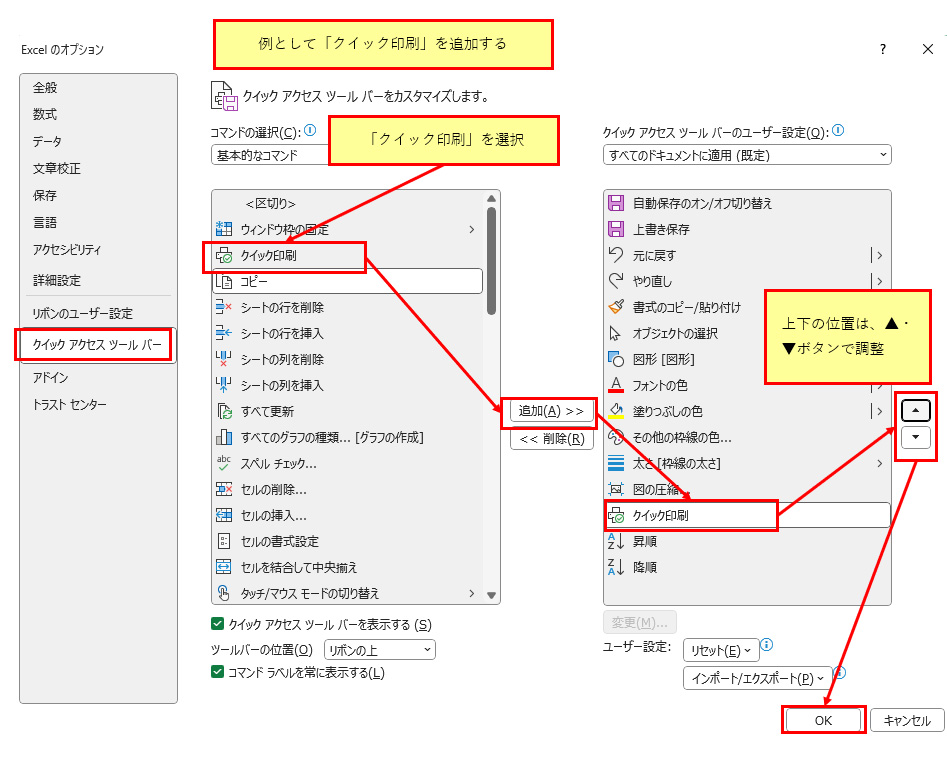Open the Customize Ribbon settings category
Screen dimensions: 947x768
click(82, 313)
